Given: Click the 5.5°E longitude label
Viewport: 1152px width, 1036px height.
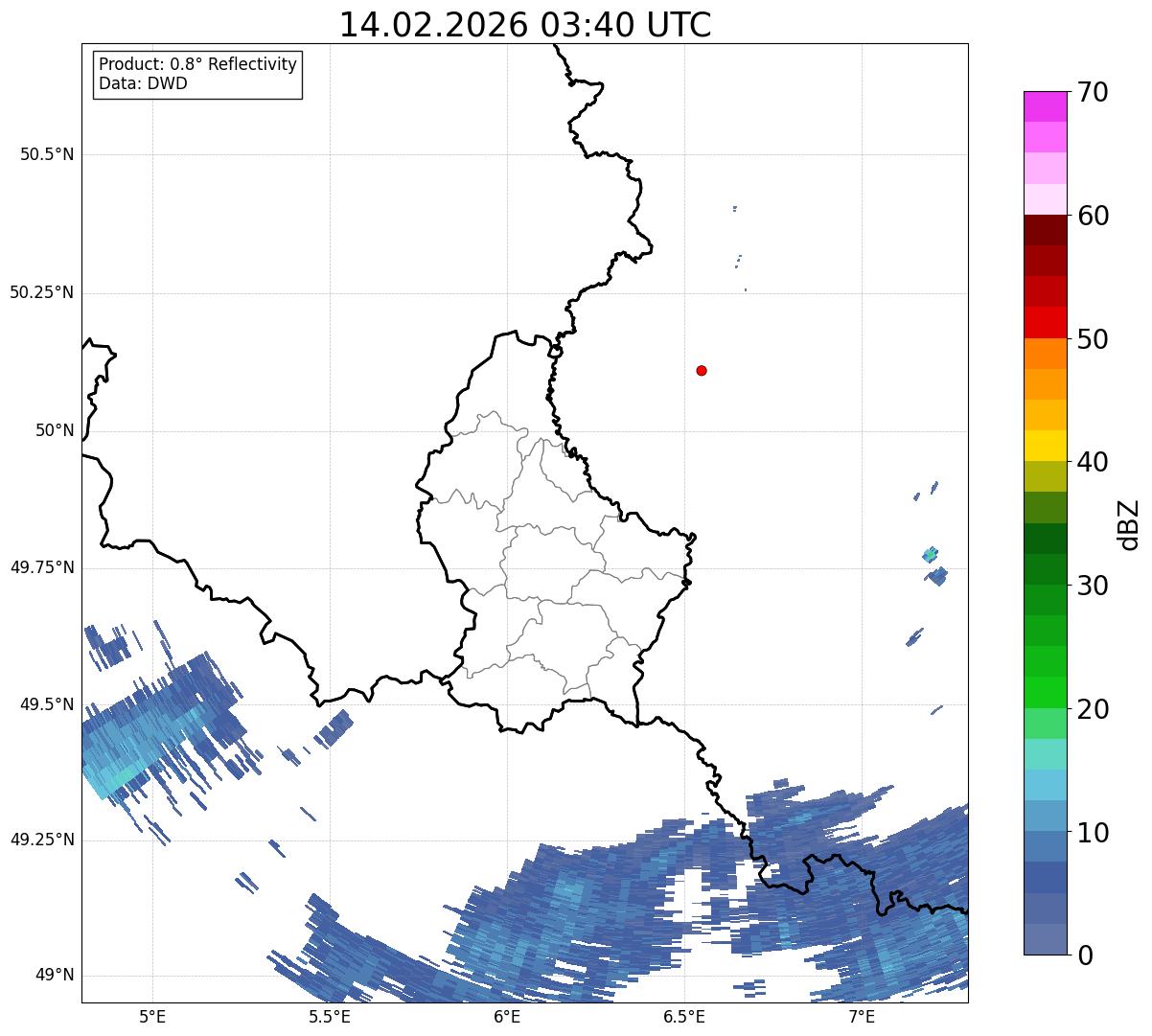Looking at the screenshot, I should coord(330,1016).
